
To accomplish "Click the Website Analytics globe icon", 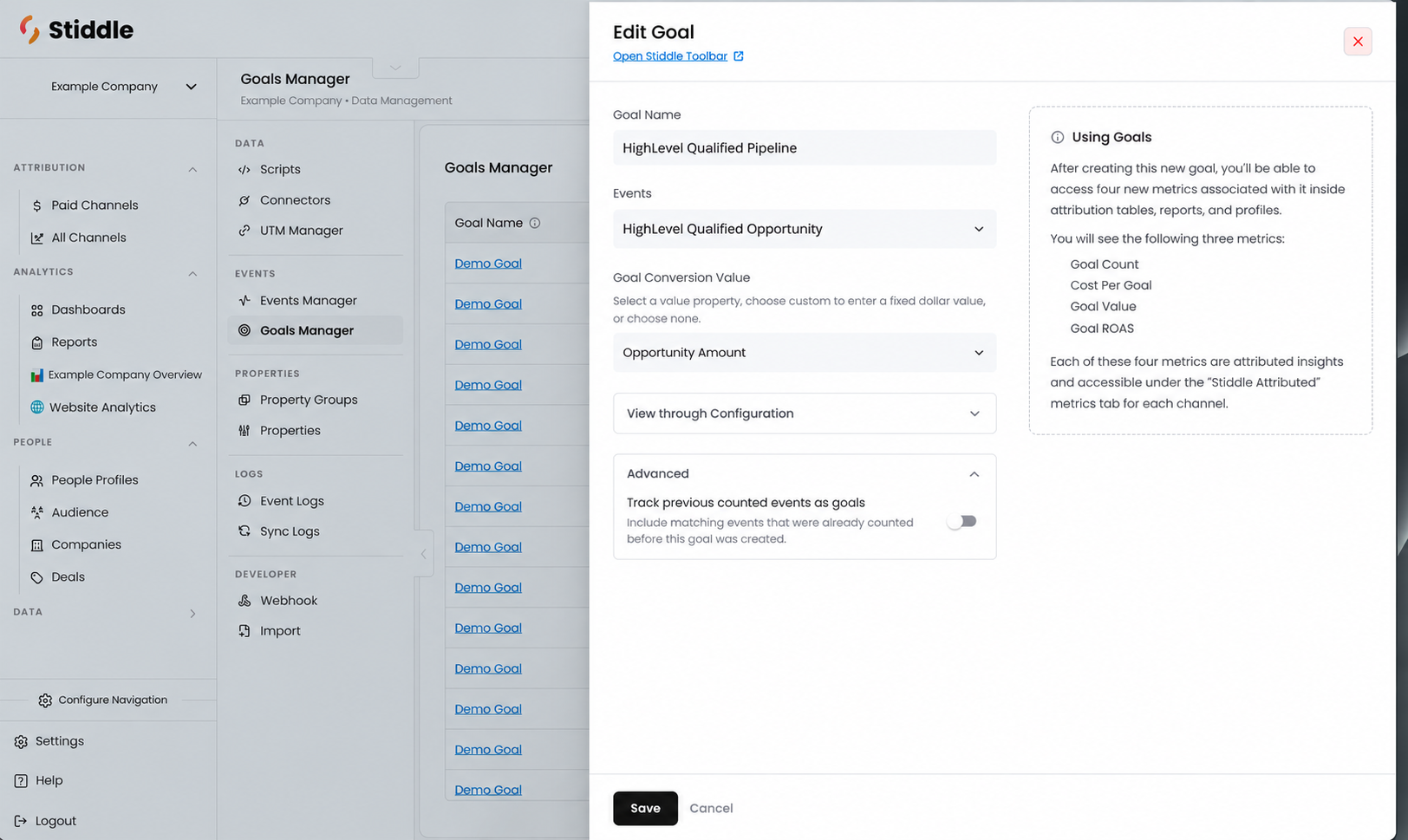I will 36,407.
